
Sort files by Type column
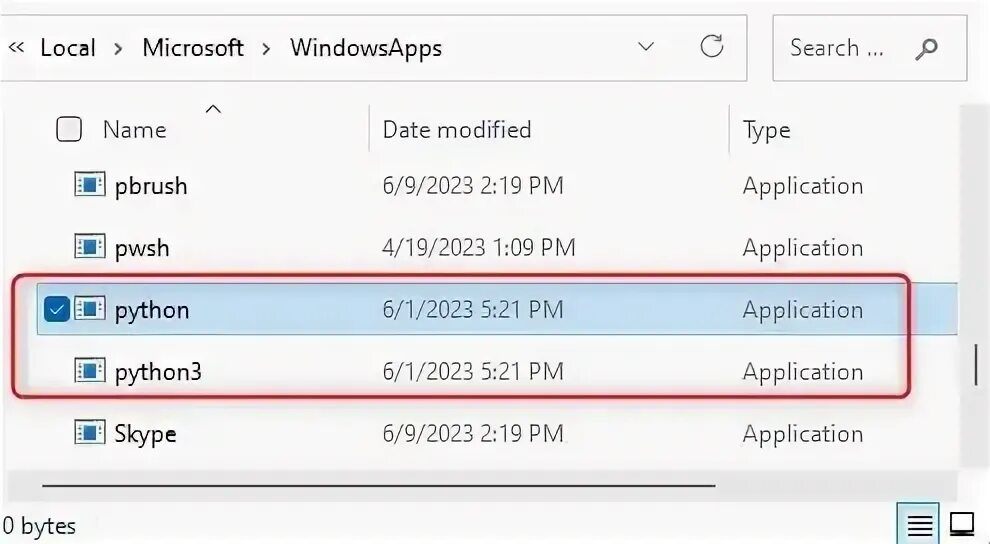(x=766, y=130)
